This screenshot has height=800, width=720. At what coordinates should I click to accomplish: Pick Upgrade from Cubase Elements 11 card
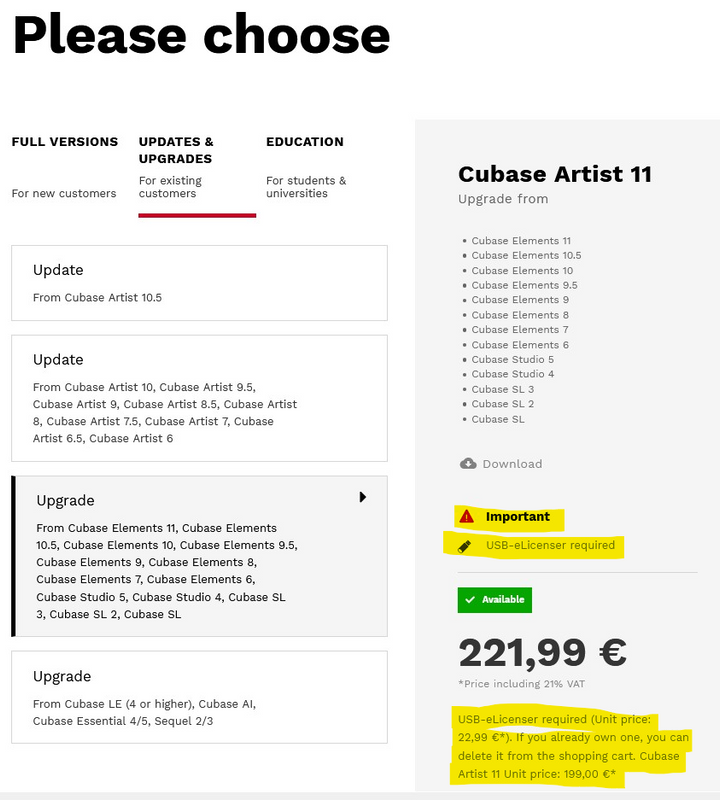pos(199,556)
